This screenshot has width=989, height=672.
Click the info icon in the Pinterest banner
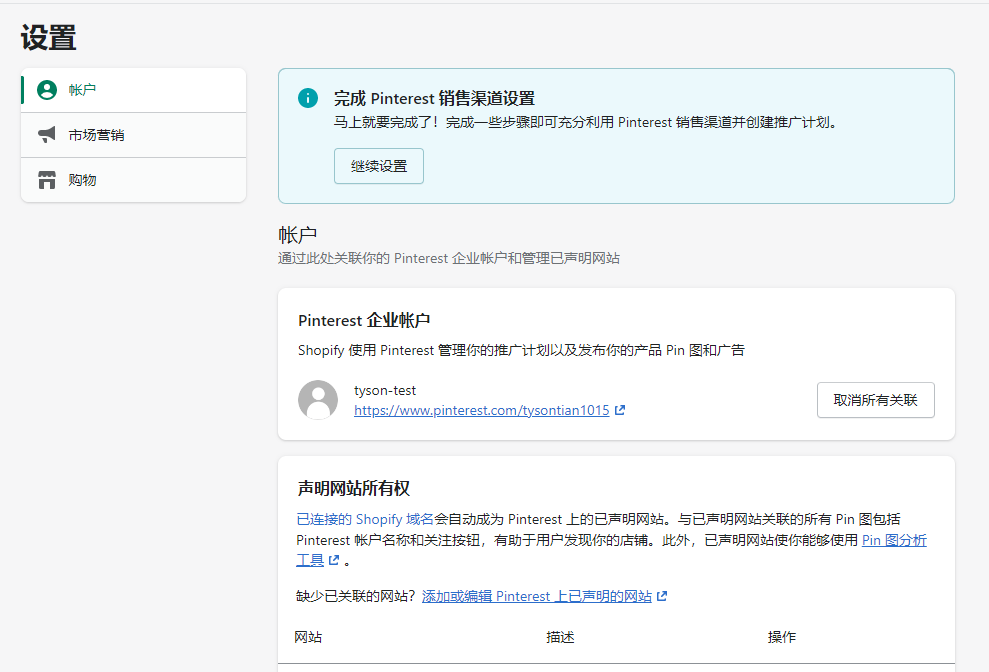(308, 98)
